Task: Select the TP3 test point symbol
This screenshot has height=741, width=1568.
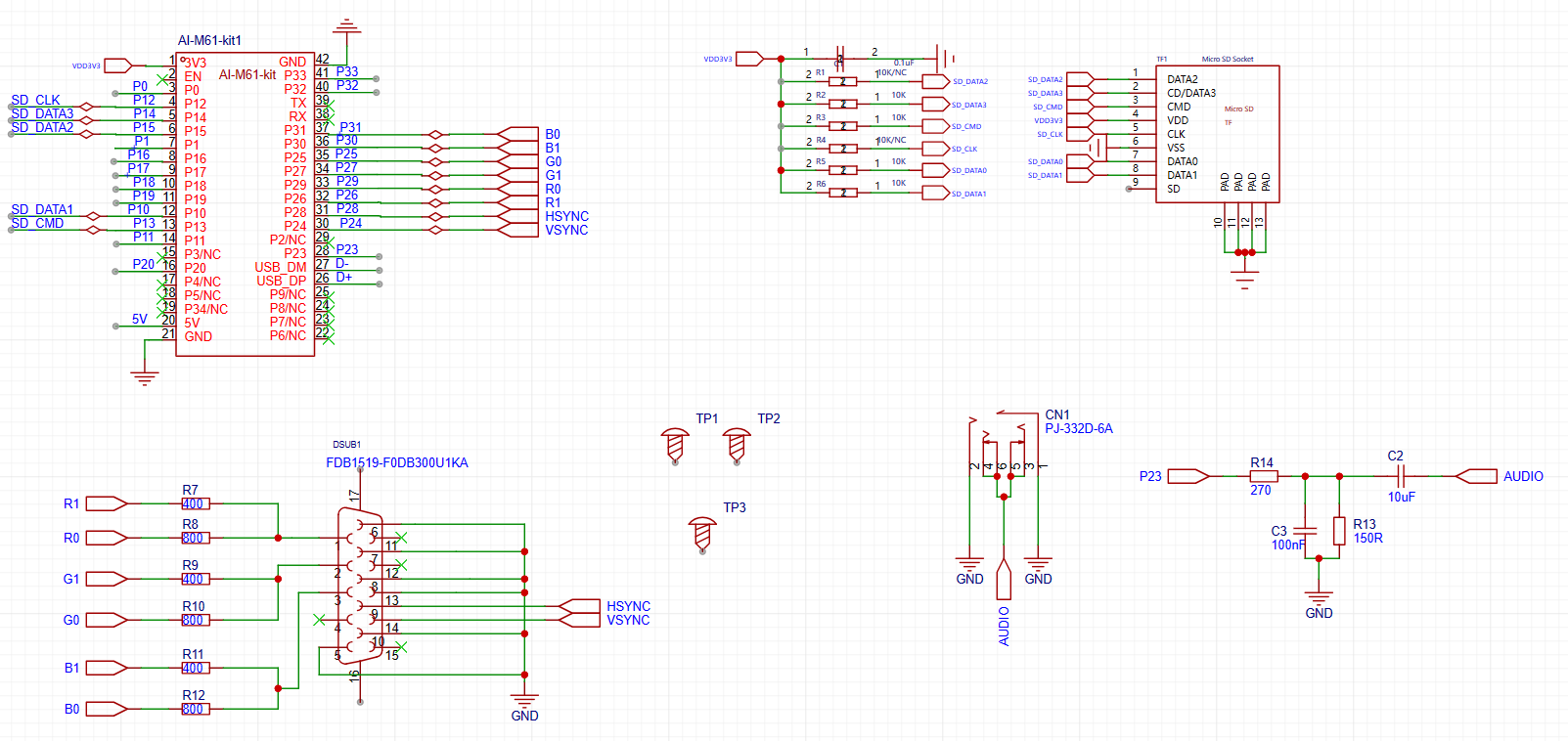Action: tap(702, 534)
